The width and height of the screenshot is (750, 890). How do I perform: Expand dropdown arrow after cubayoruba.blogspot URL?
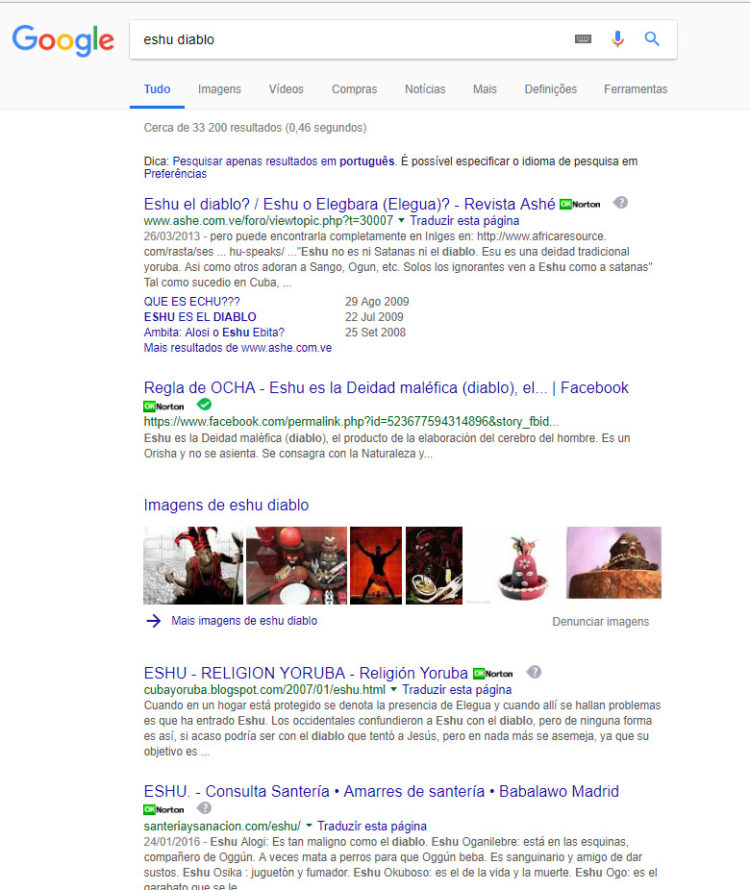pyautogui.click(x=393, y=689)
